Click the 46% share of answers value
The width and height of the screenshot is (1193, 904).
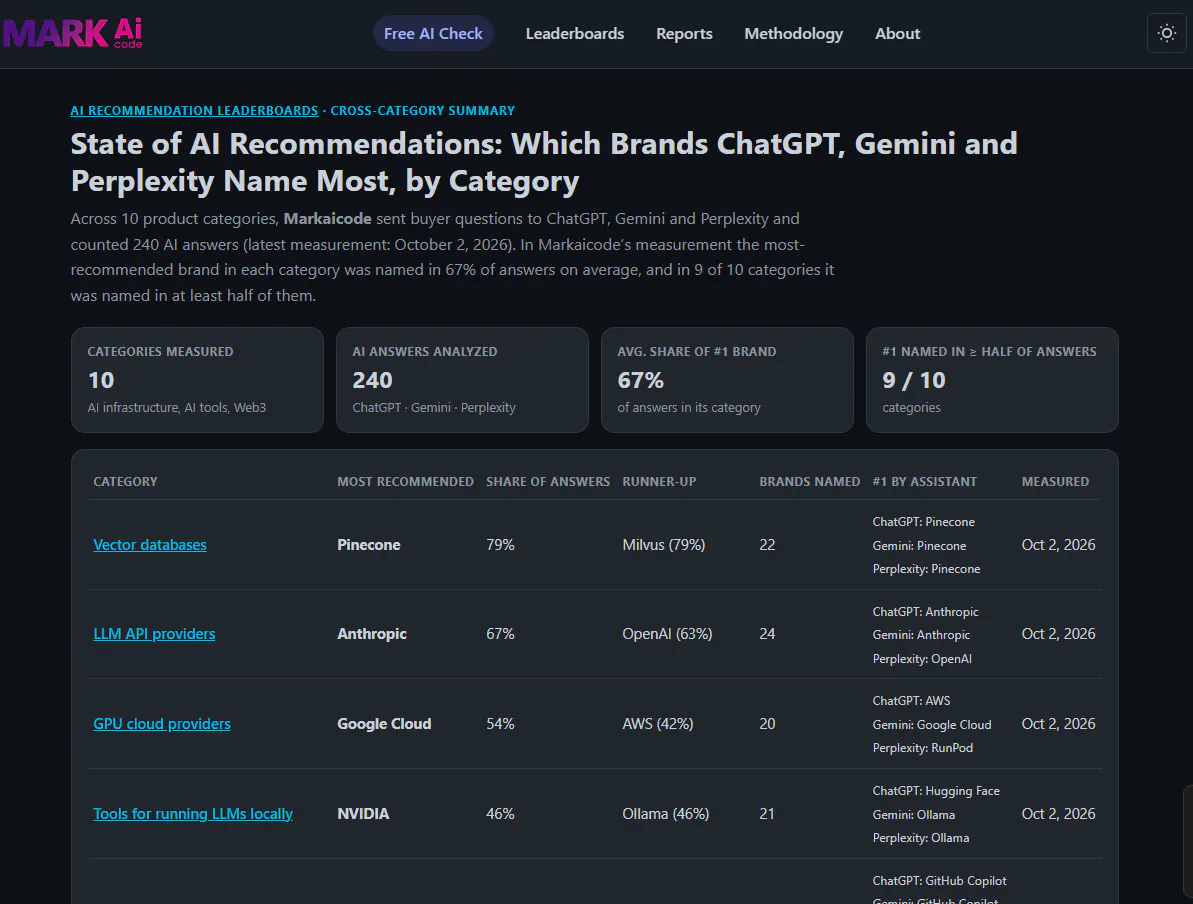tap(501, 813)
